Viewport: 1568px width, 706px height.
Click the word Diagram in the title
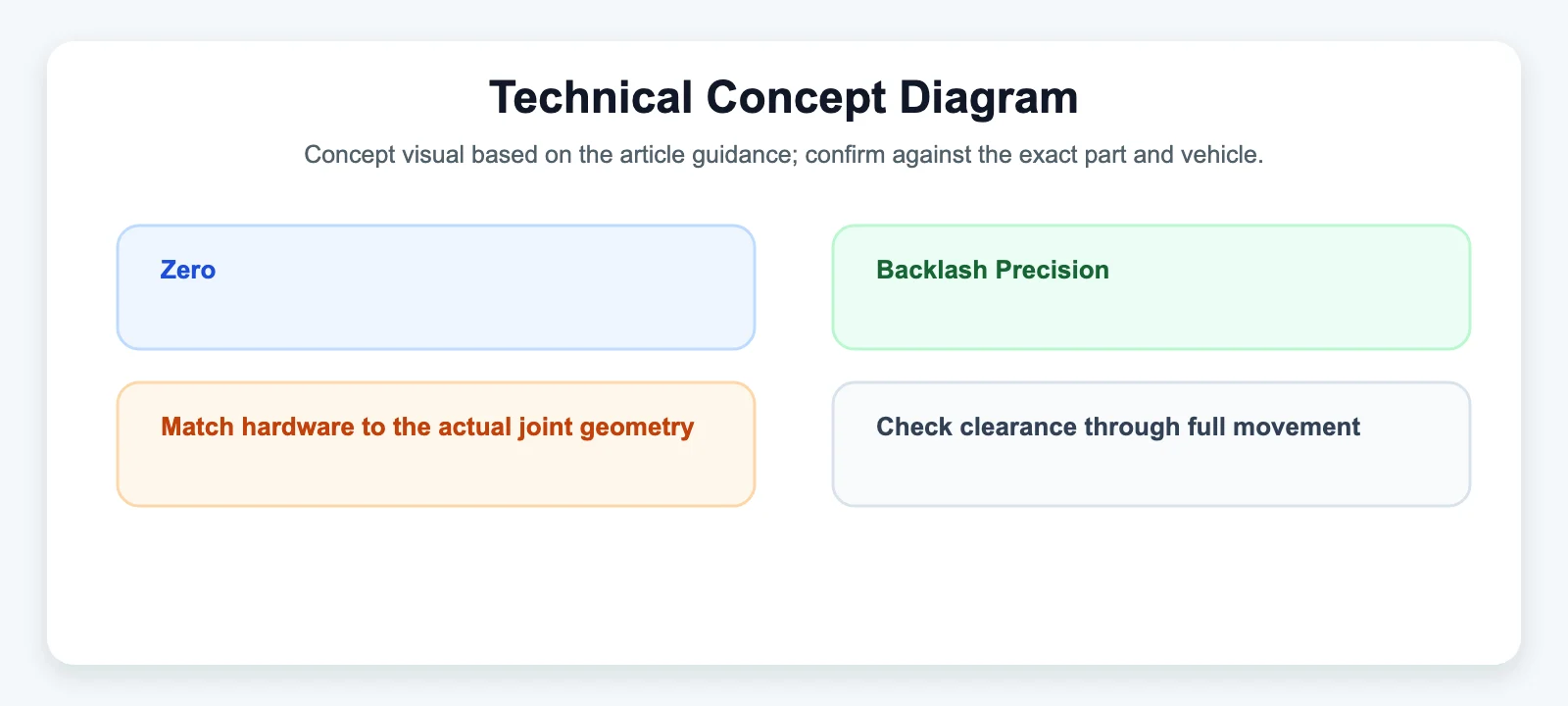click(x=989, y=98)
